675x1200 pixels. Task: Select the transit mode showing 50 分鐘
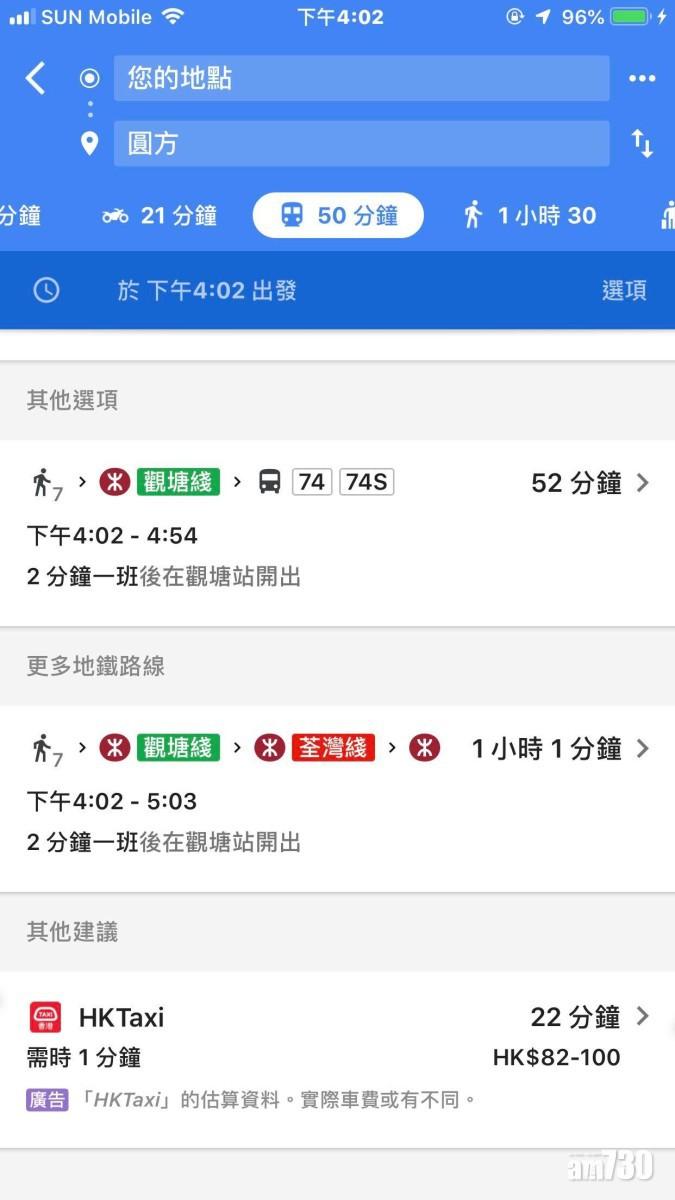click(337, 215)
